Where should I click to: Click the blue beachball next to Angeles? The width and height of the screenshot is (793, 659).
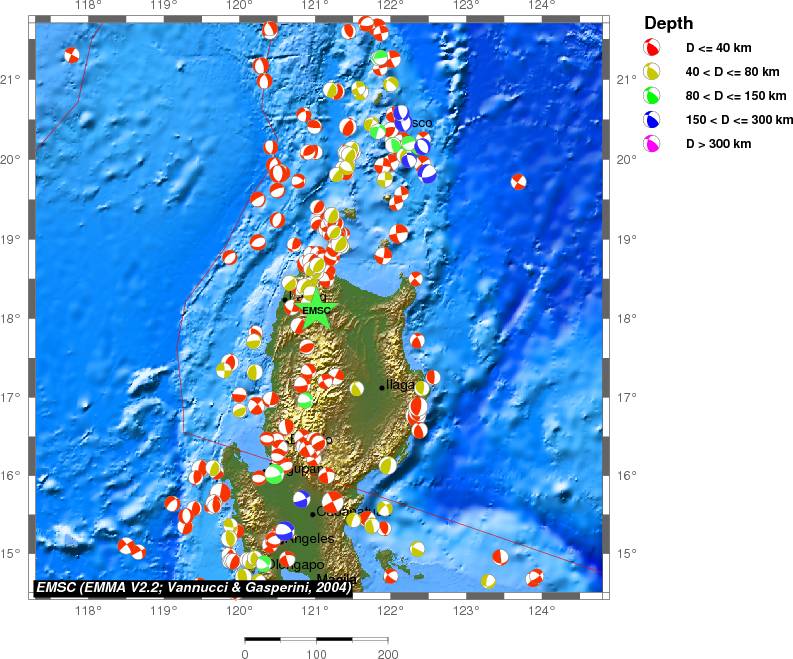tap(285, 530)
